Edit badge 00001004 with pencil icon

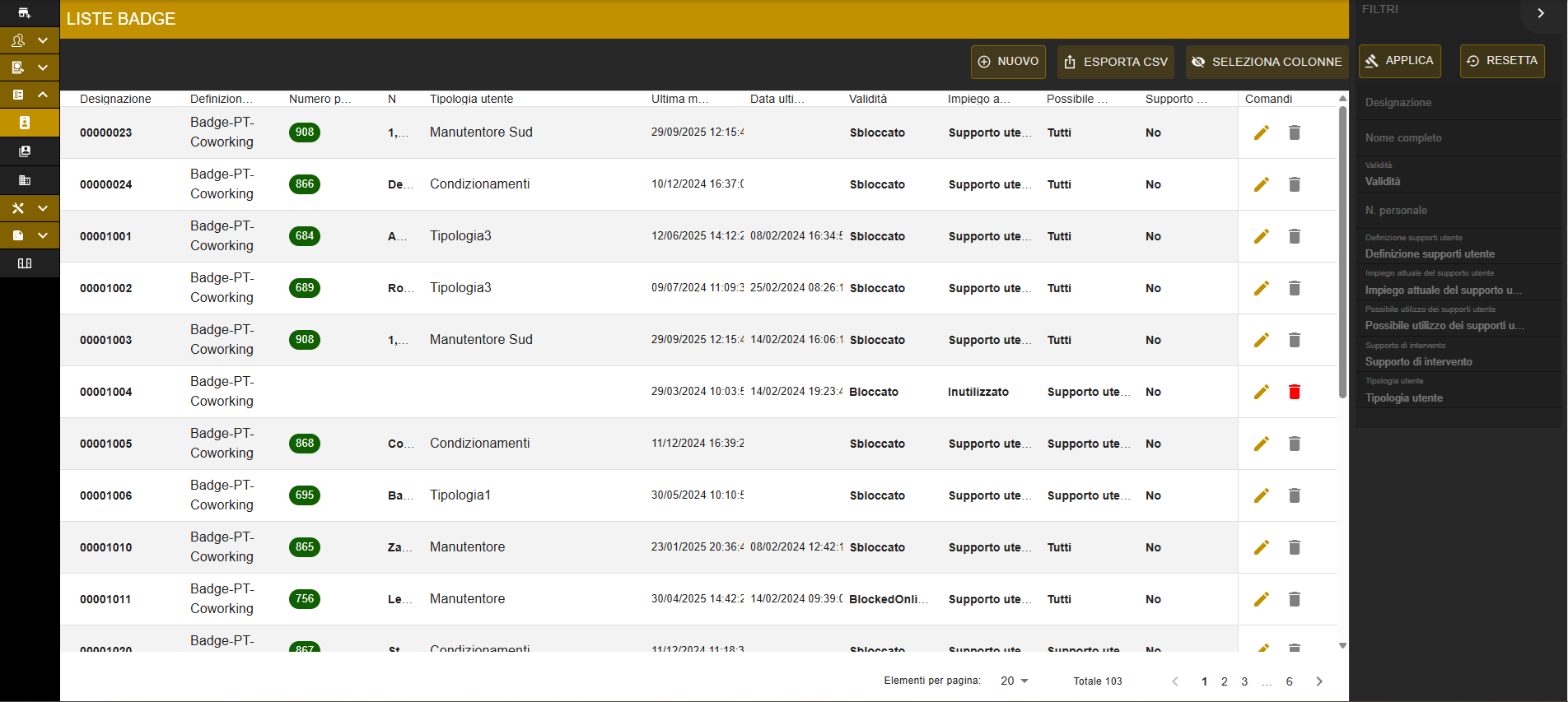1261,392
